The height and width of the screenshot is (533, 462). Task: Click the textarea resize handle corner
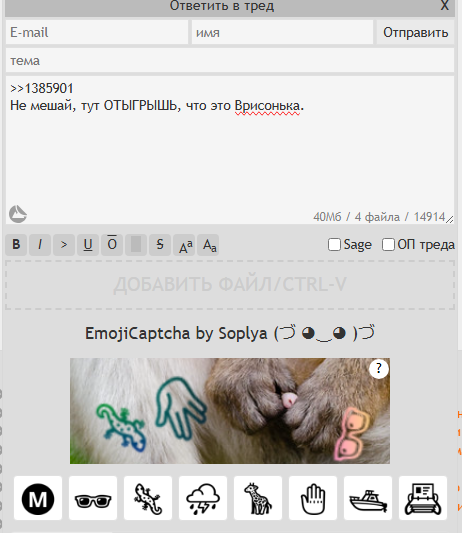(x=450, y=220)
